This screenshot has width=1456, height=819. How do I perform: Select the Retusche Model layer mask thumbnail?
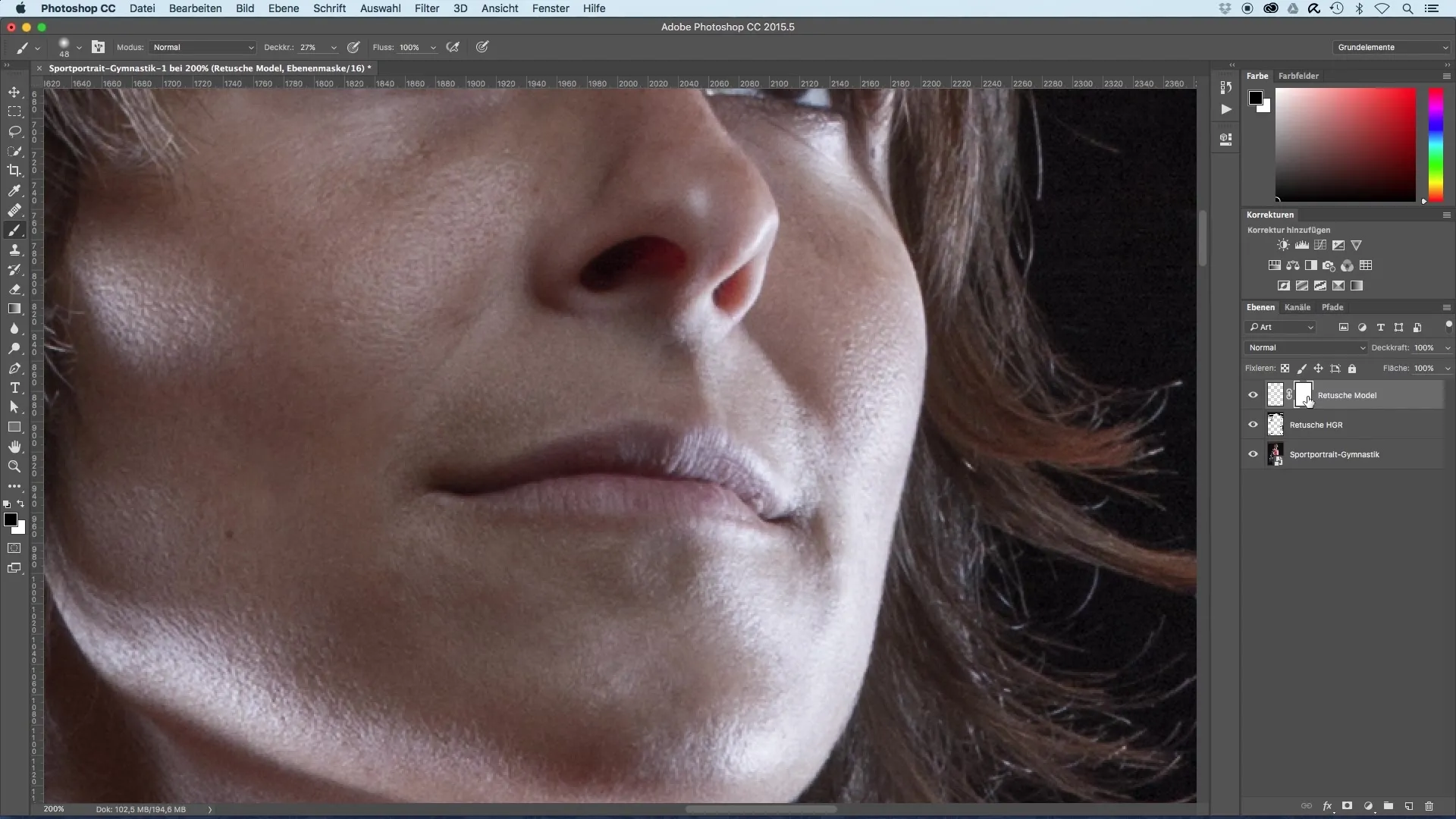[1303, 394]
